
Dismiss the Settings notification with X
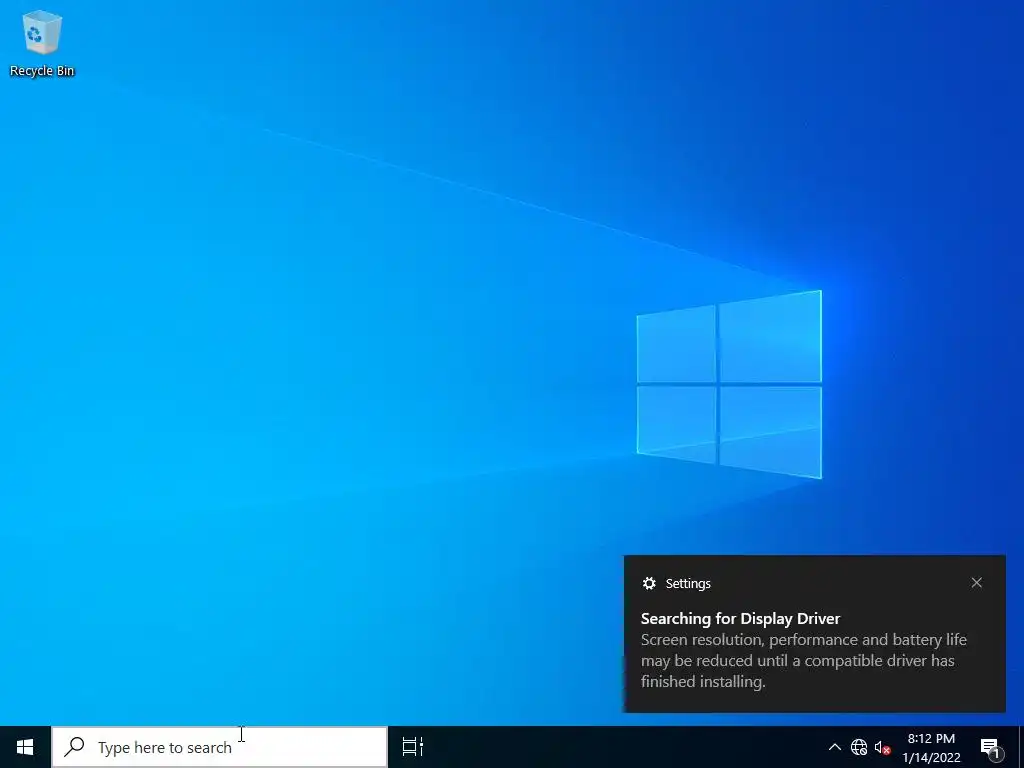976,583
